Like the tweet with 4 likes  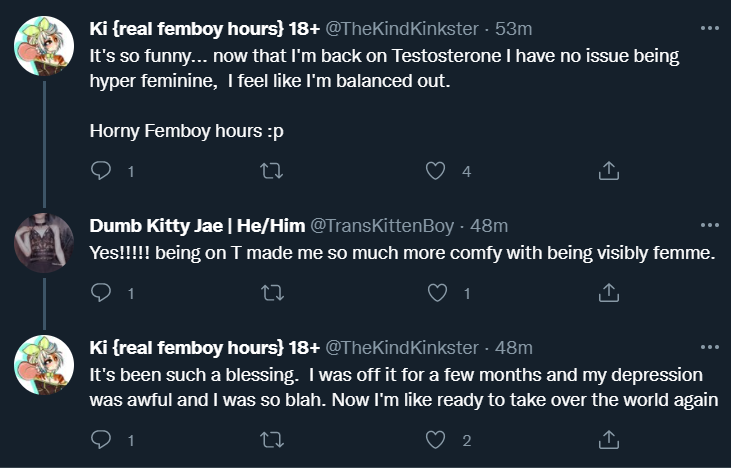click(435, 171)
